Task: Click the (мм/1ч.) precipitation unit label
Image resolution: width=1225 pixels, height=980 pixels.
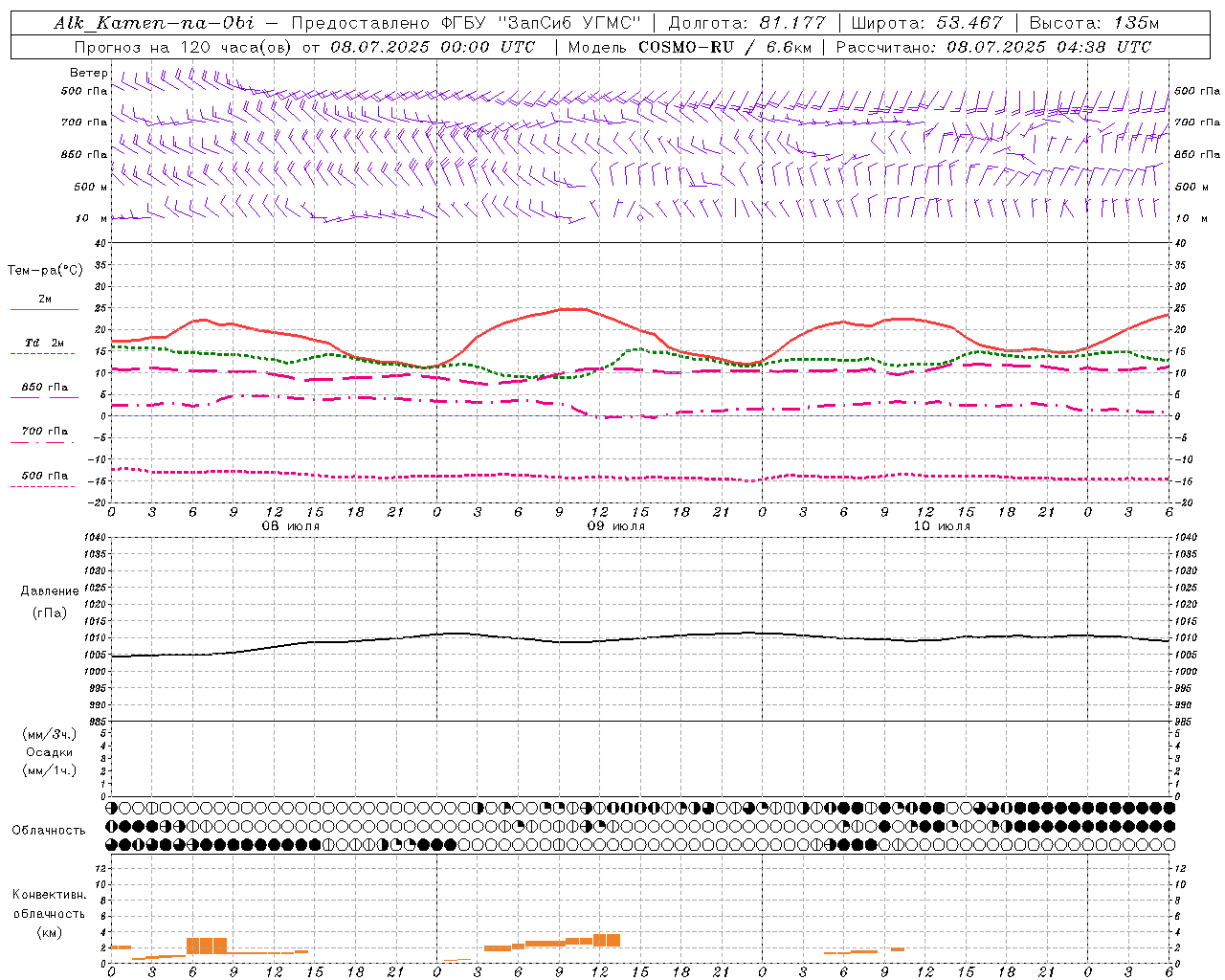Action: tap(49, 770)
